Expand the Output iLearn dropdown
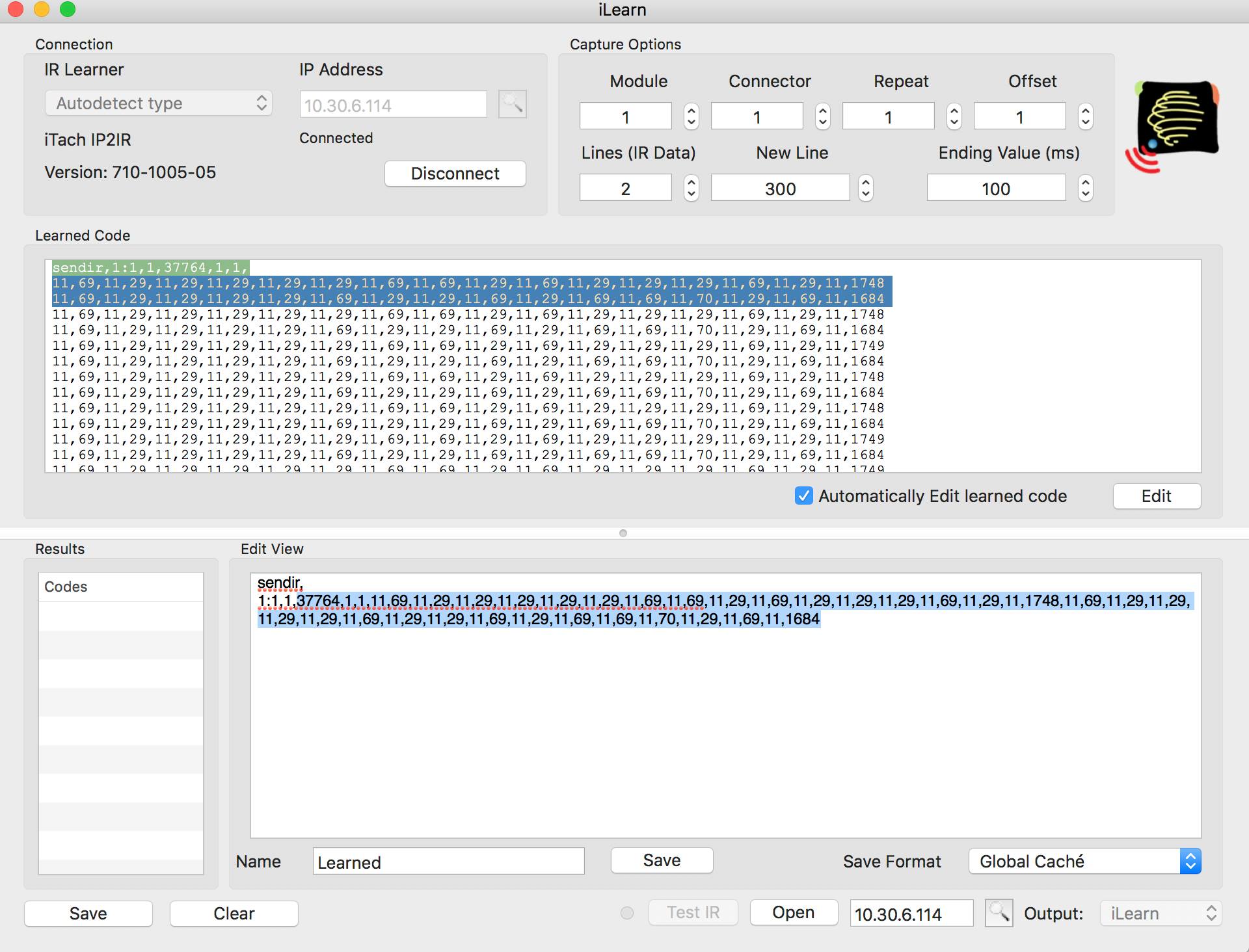Viewport: 1249px width, 952px height. tap(1161, 913)
